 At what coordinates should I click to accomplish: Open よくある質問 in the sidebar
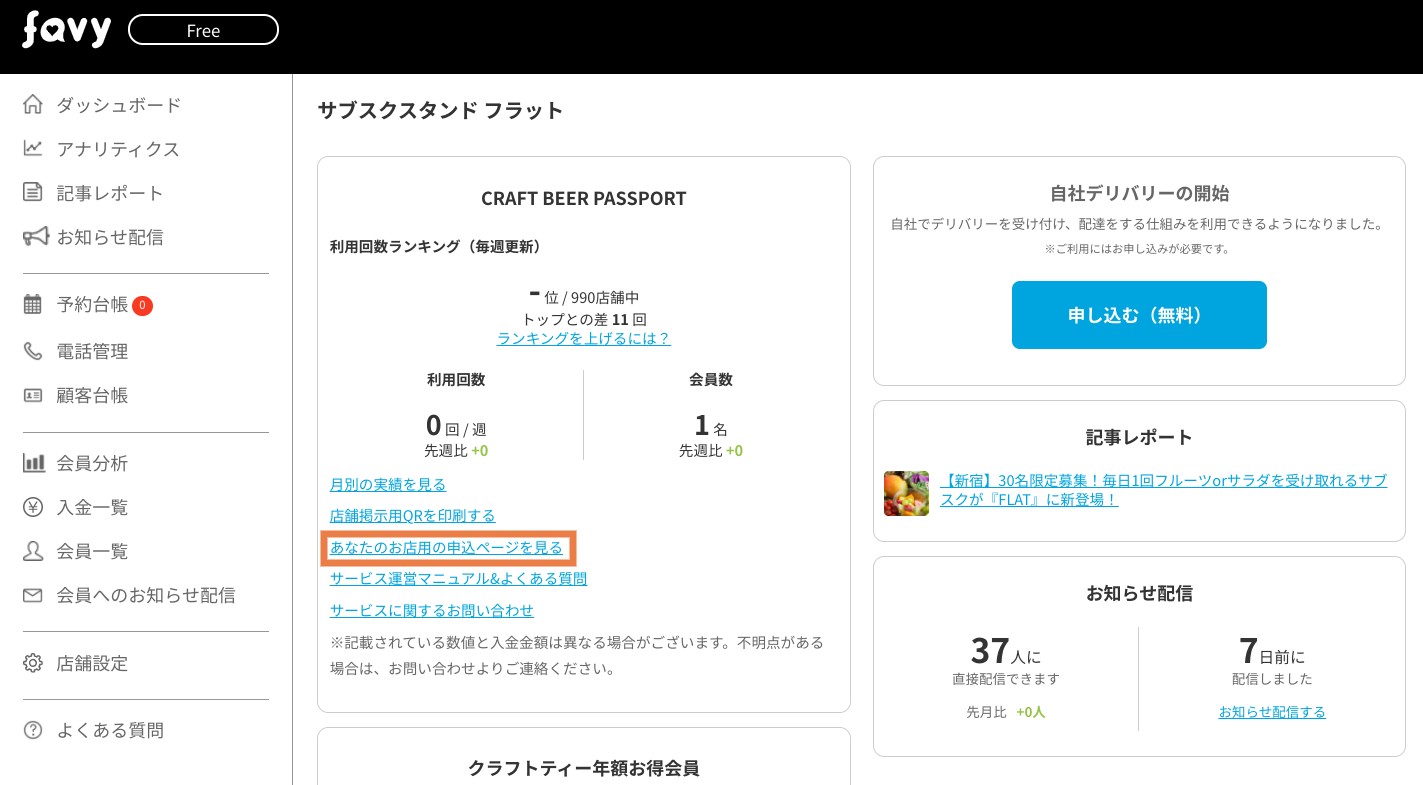click(x=110, y=731)
